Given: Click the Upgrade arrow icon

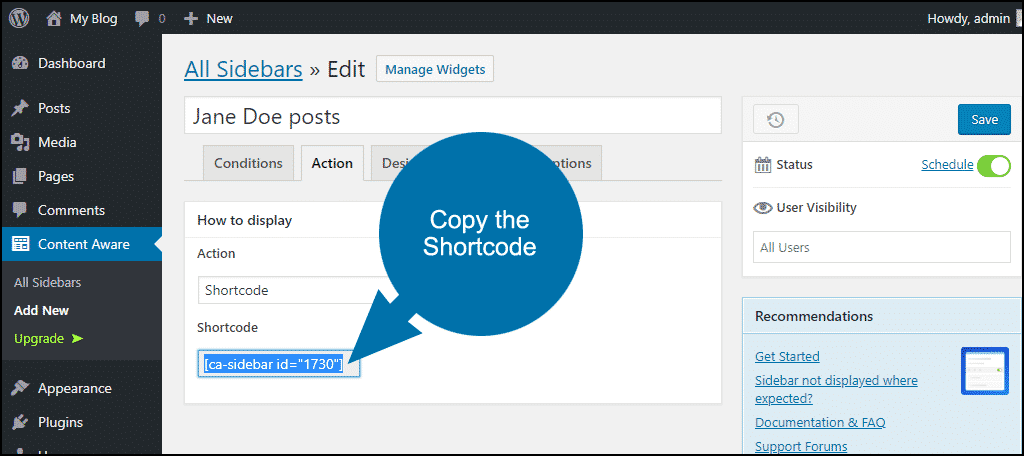Looking at the screenshot, I should click(x=78, y=338).
